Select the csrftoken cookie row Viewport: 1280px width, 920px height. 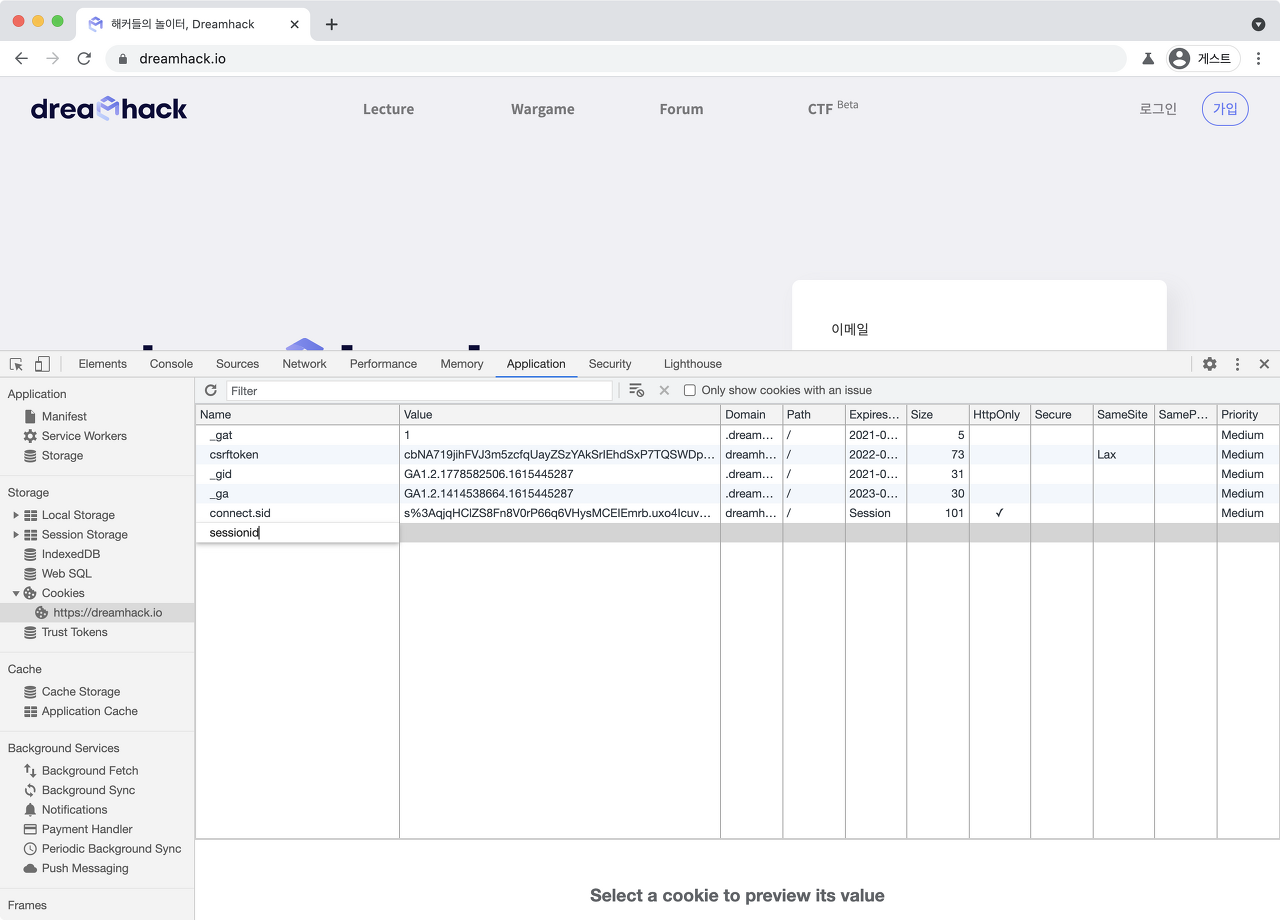pyautogui.click(x=737, y=454)
